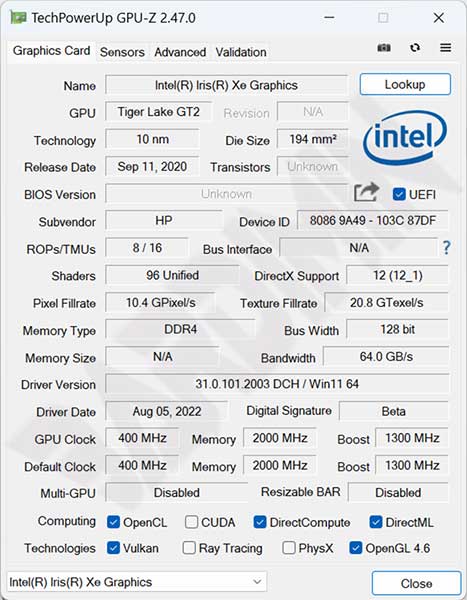Screen dimensions: 467x600
Task: Expand the Intel Iris Xe Graphics dropdown
Action: [137, 582]
